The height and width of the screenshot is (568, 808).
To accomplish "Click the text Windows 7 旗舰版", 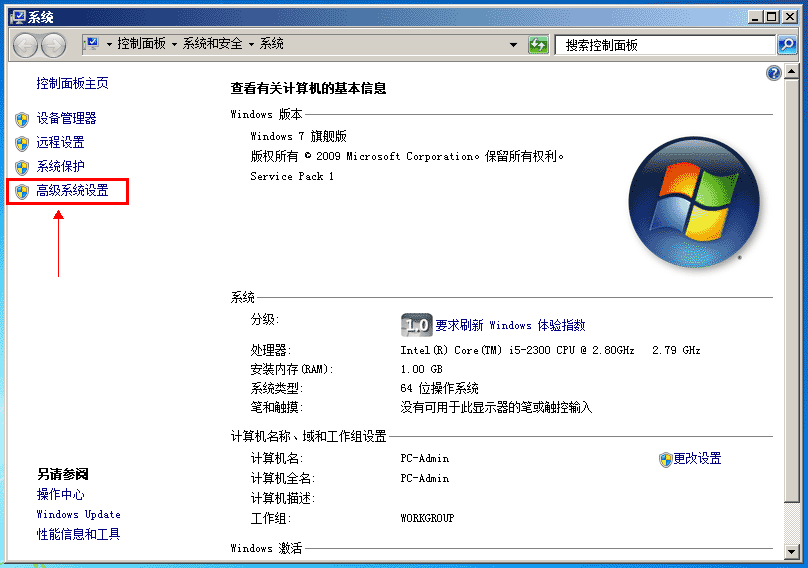I will pyautogui.click(x=298, y=136).
